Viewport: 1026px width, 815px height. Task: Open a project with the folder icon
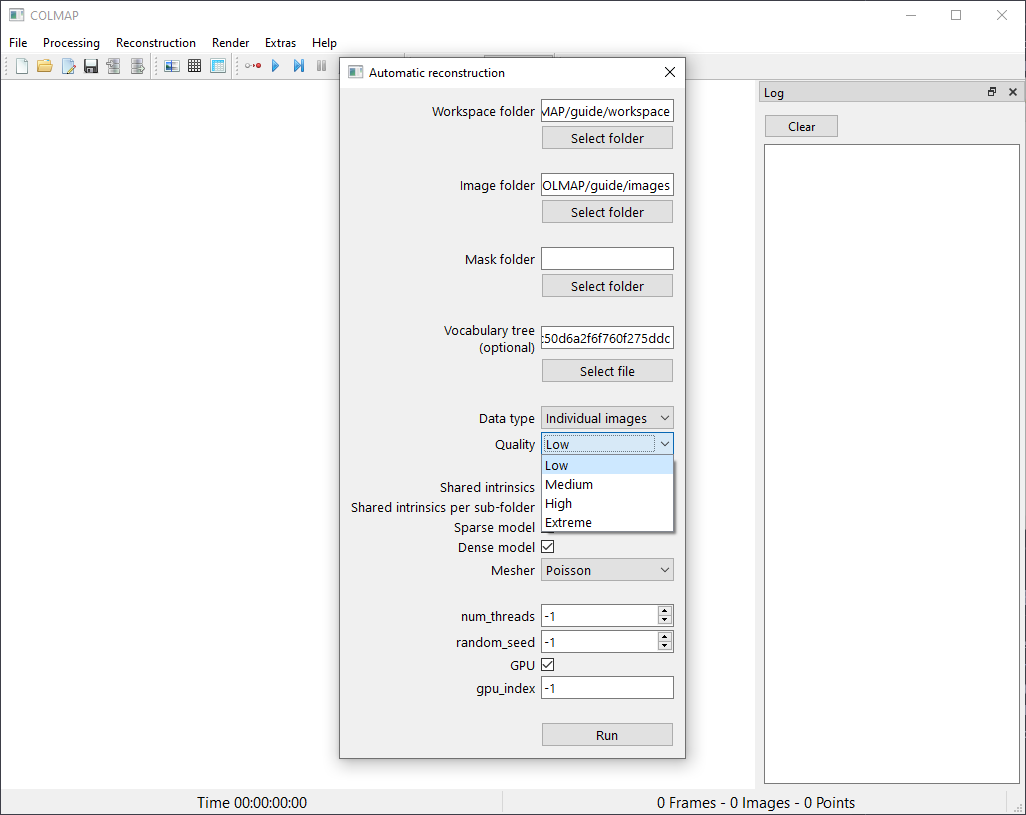click(x=44, y=66)
